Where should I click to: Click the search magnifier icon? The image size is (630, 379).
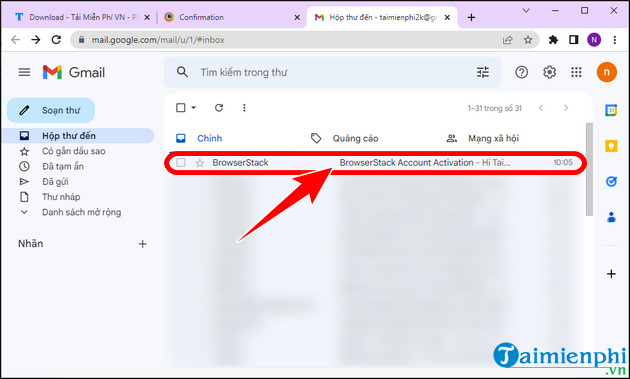coord(182,72)
